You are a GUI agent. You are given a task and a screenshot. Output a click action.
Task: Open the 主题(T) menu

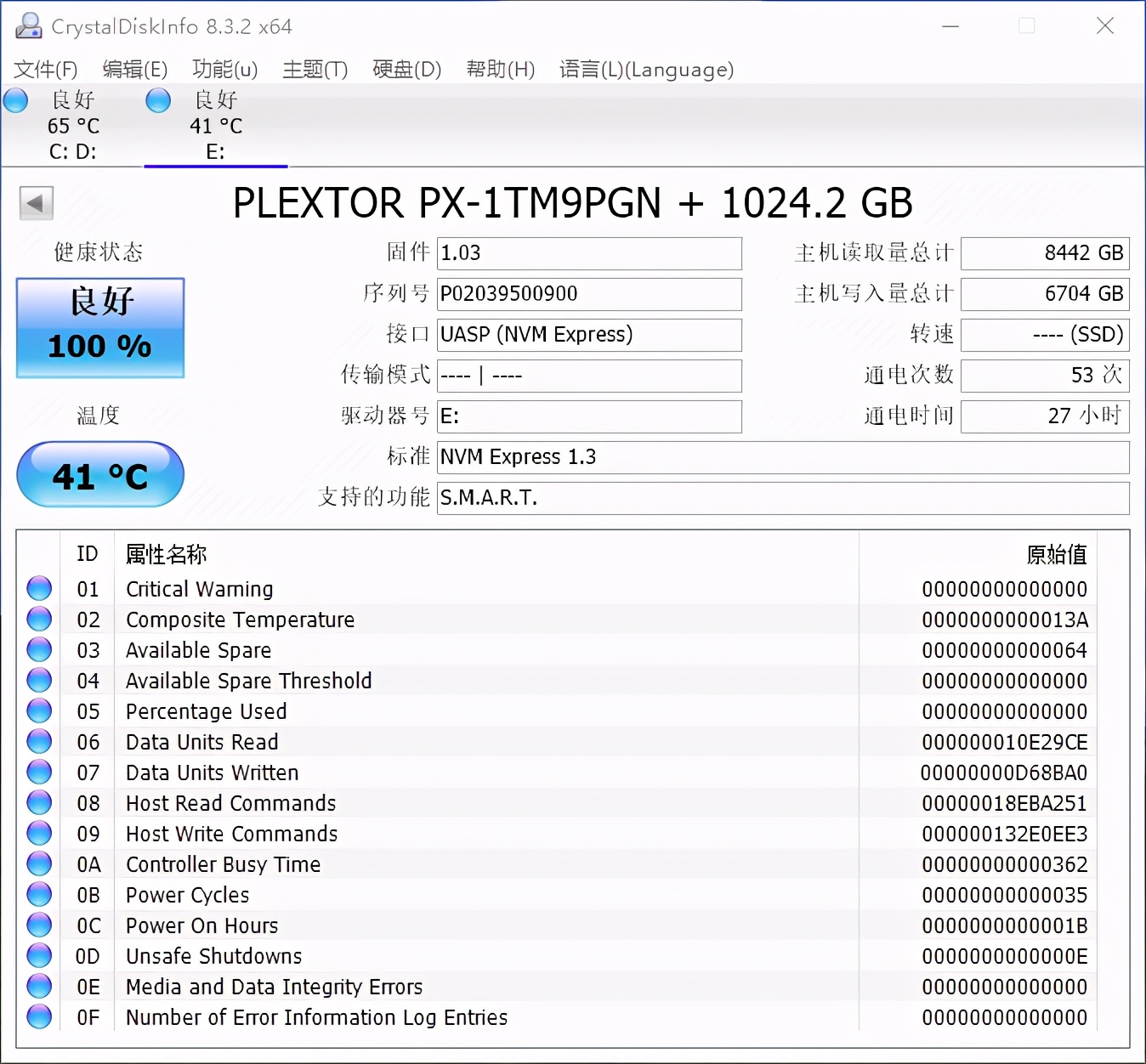314,70
